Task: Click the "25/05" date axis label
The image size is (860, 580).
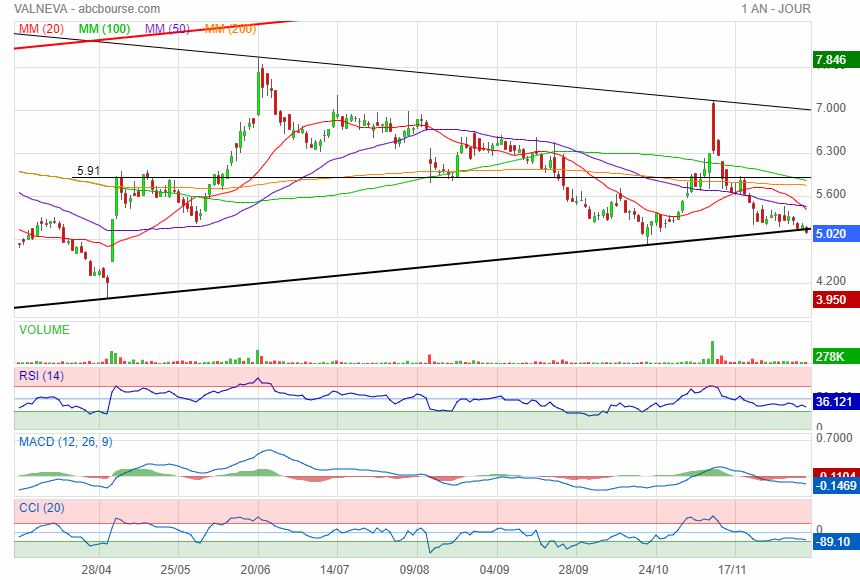Action: click(x=176, y=570)
